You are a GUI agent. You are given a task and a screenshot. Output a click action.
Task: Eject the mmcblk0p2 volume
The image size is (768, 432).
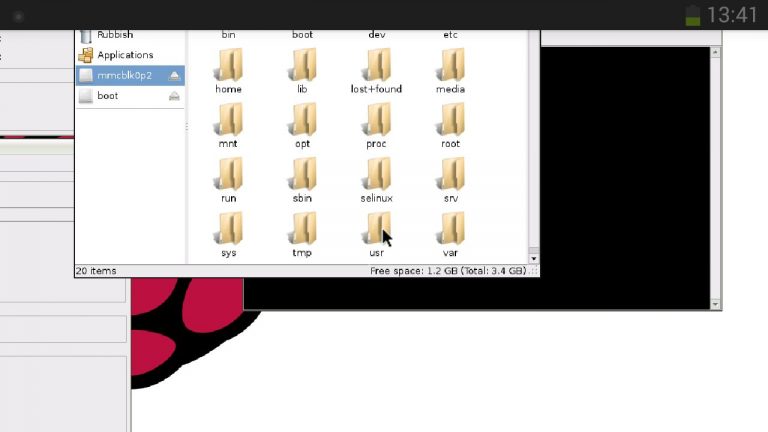click(x=174, y=75)
